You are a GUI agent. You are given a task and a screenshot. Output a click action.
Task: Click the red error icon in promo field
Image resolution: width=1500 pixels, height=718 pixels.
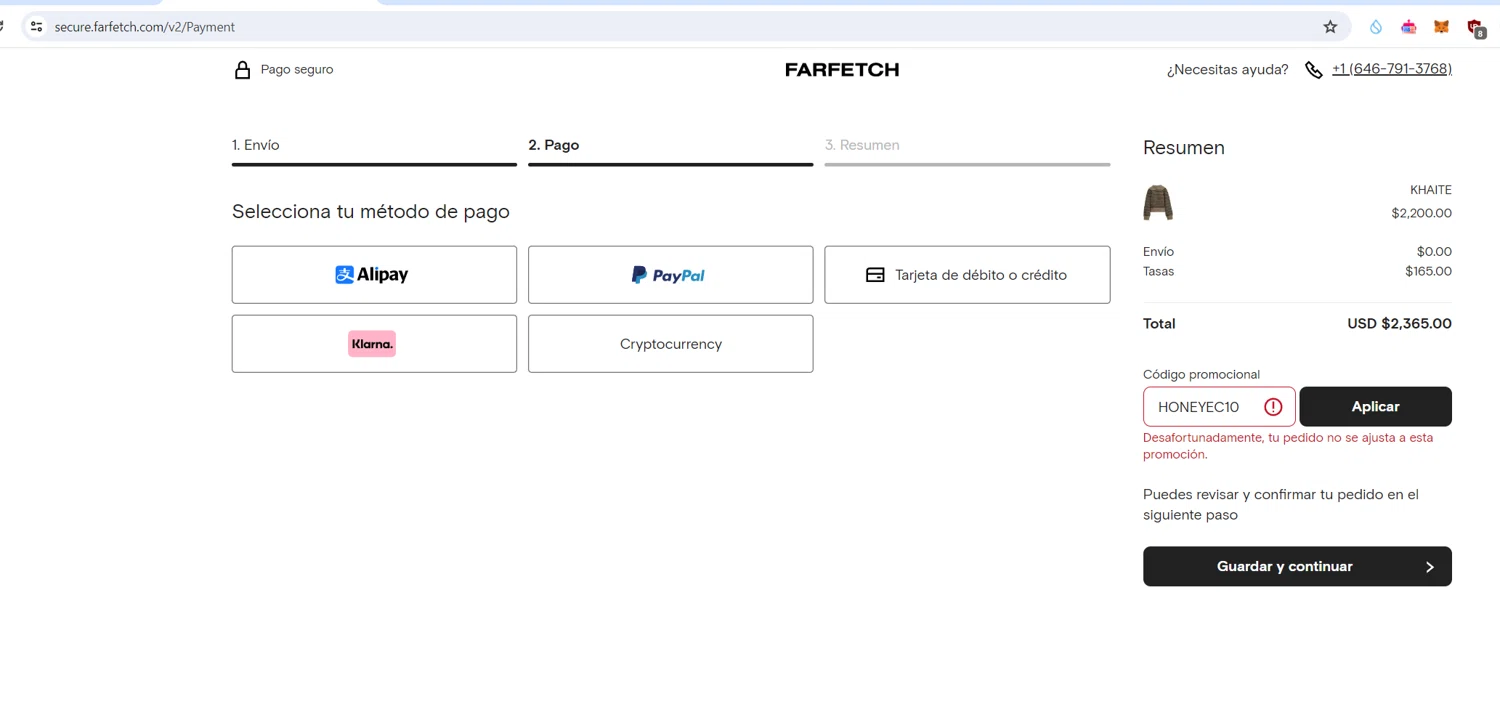pos(1273,407)
